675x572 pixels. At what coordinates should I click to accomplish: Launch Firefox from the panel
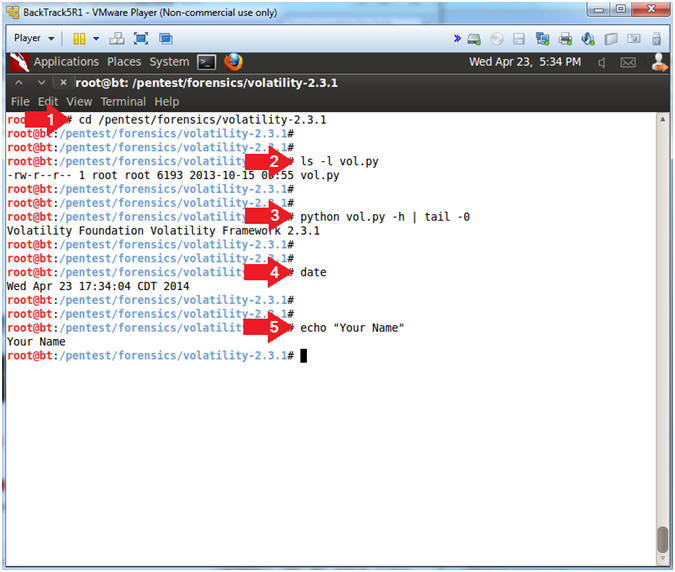click(x=233, y=62)
